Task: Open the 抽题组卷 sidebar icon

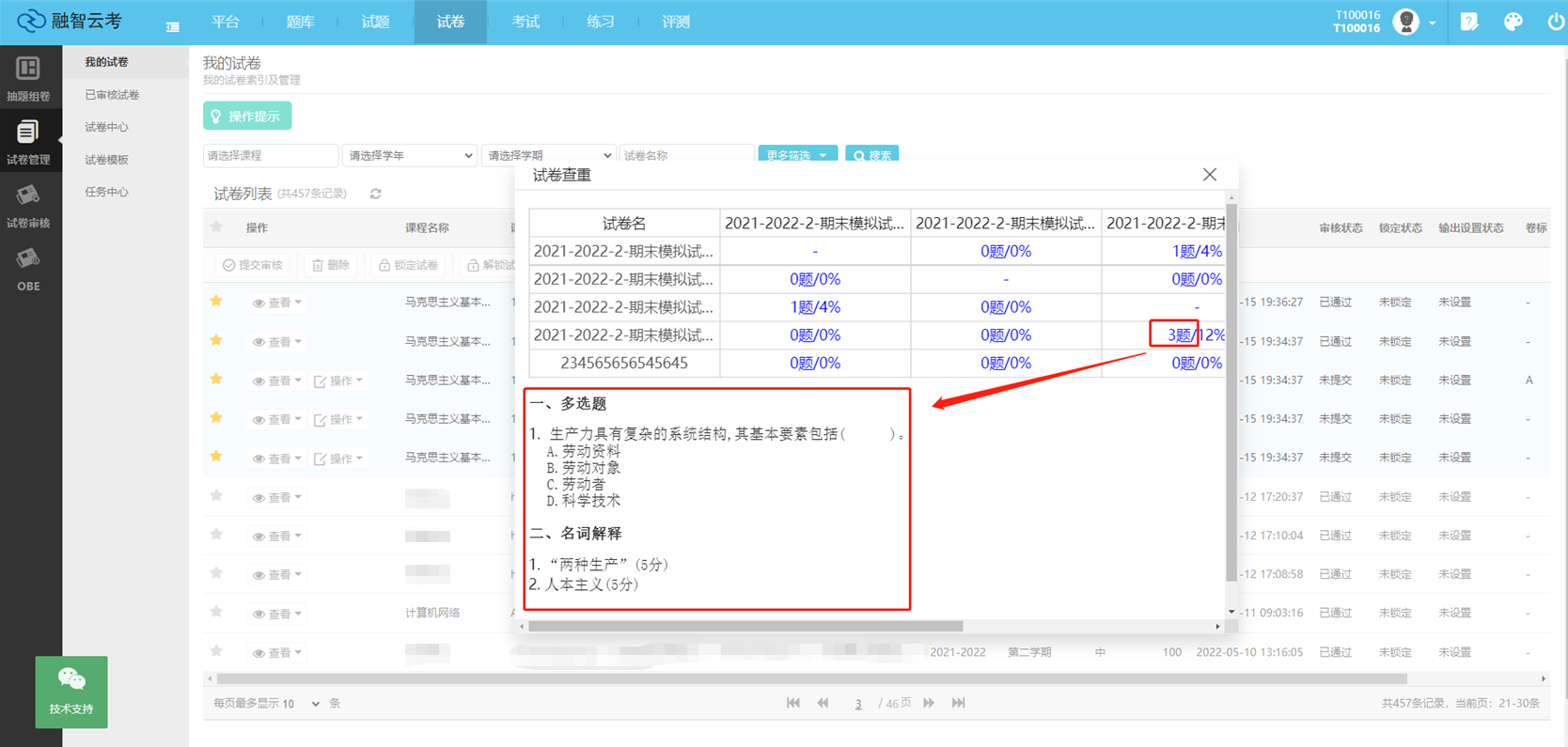Action: point(28,78)
